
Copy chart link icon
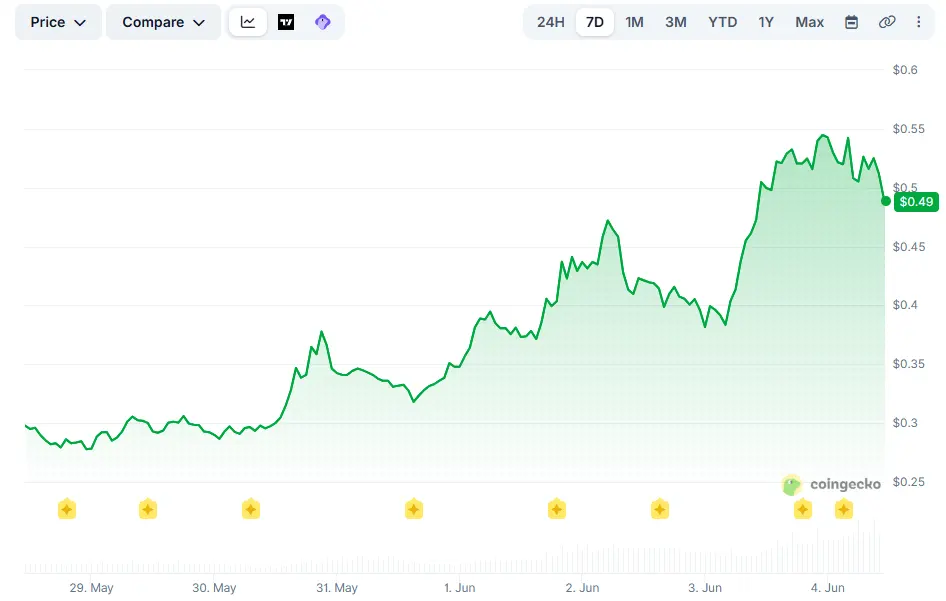(x=886, y=22)
